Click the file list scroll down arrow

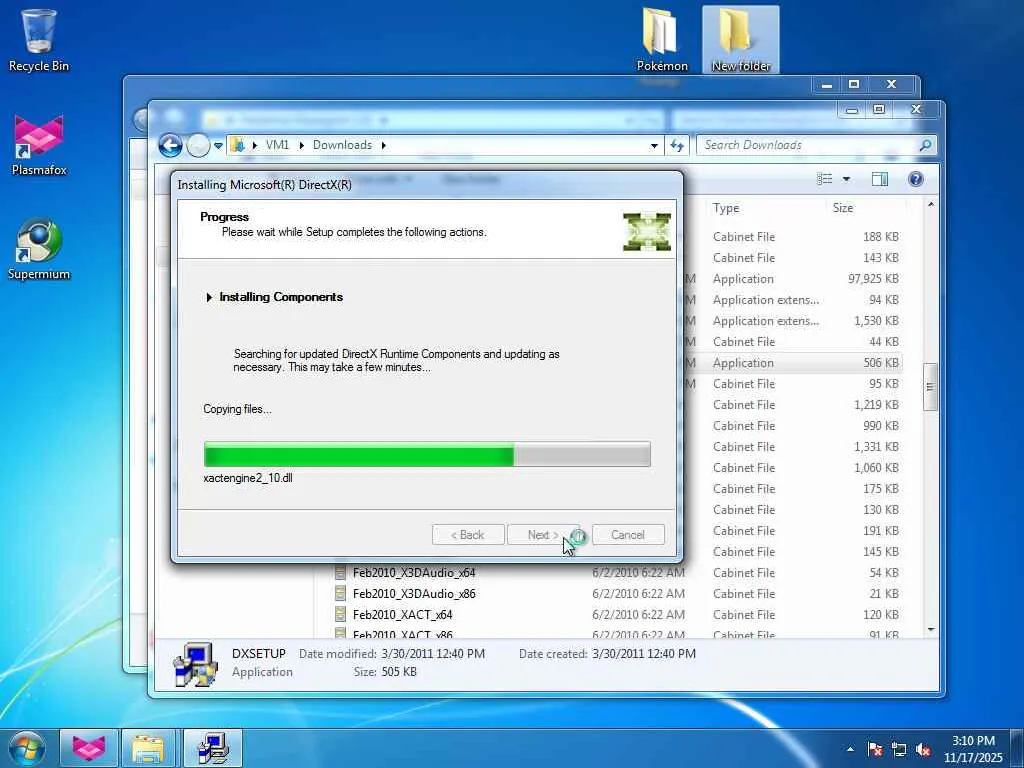click(x=931, y=630)
